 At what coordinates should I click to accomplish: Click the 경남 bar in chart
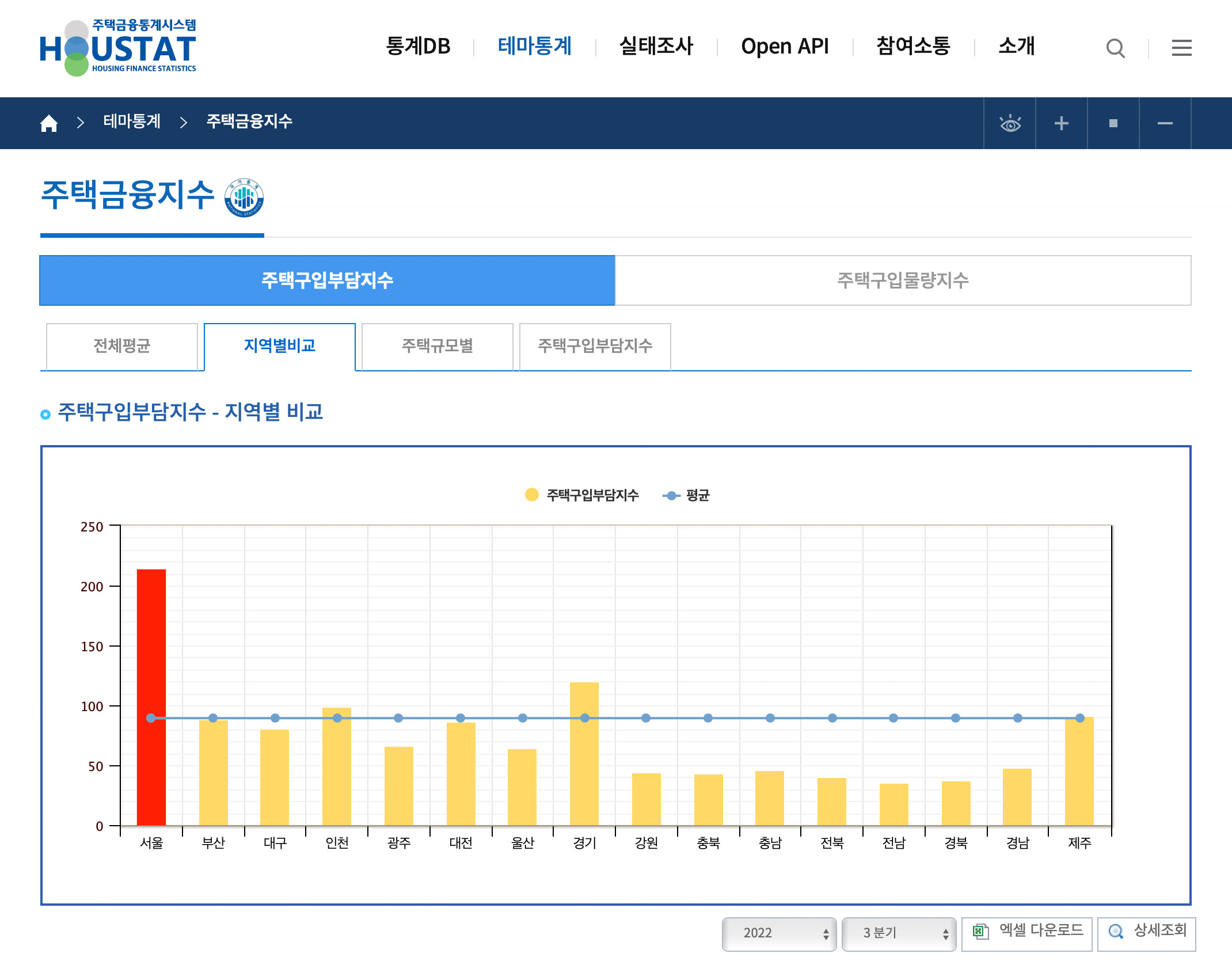tap(1017, 797)
